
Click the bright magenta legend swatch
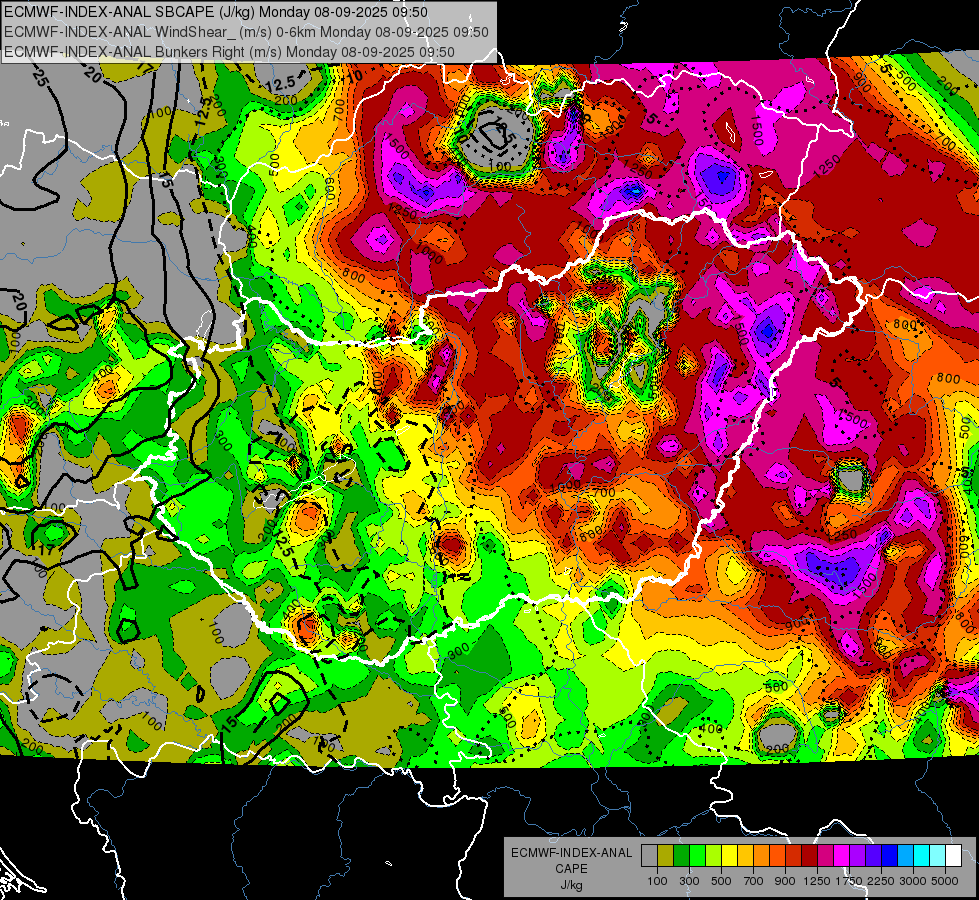pyautogui.click(x=842, y=856)
